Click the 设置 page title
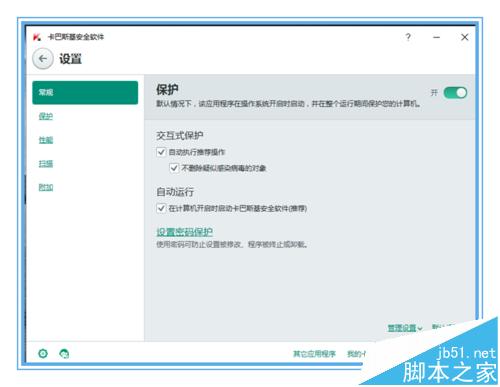Viewport: 500px width, 387px height. click(70, 59)
